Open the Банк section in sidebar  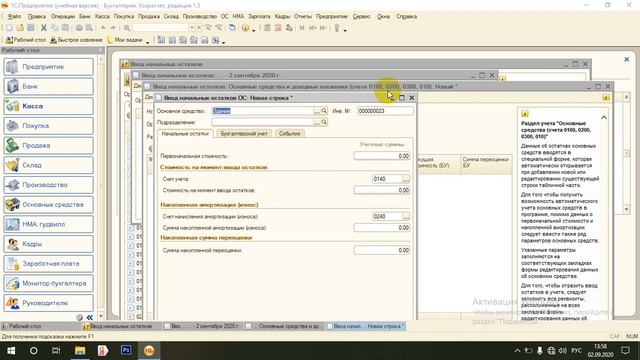pyautogui.click(x=49, y=86)
